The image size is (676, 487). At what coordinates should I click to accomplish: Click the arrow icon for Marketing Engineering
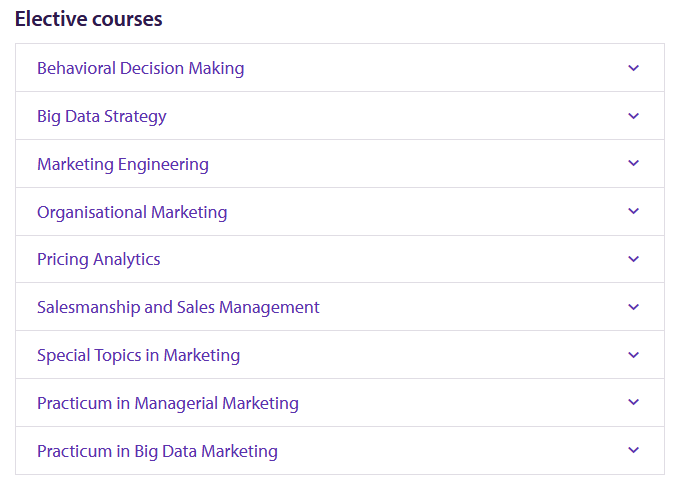coord(633,164)
